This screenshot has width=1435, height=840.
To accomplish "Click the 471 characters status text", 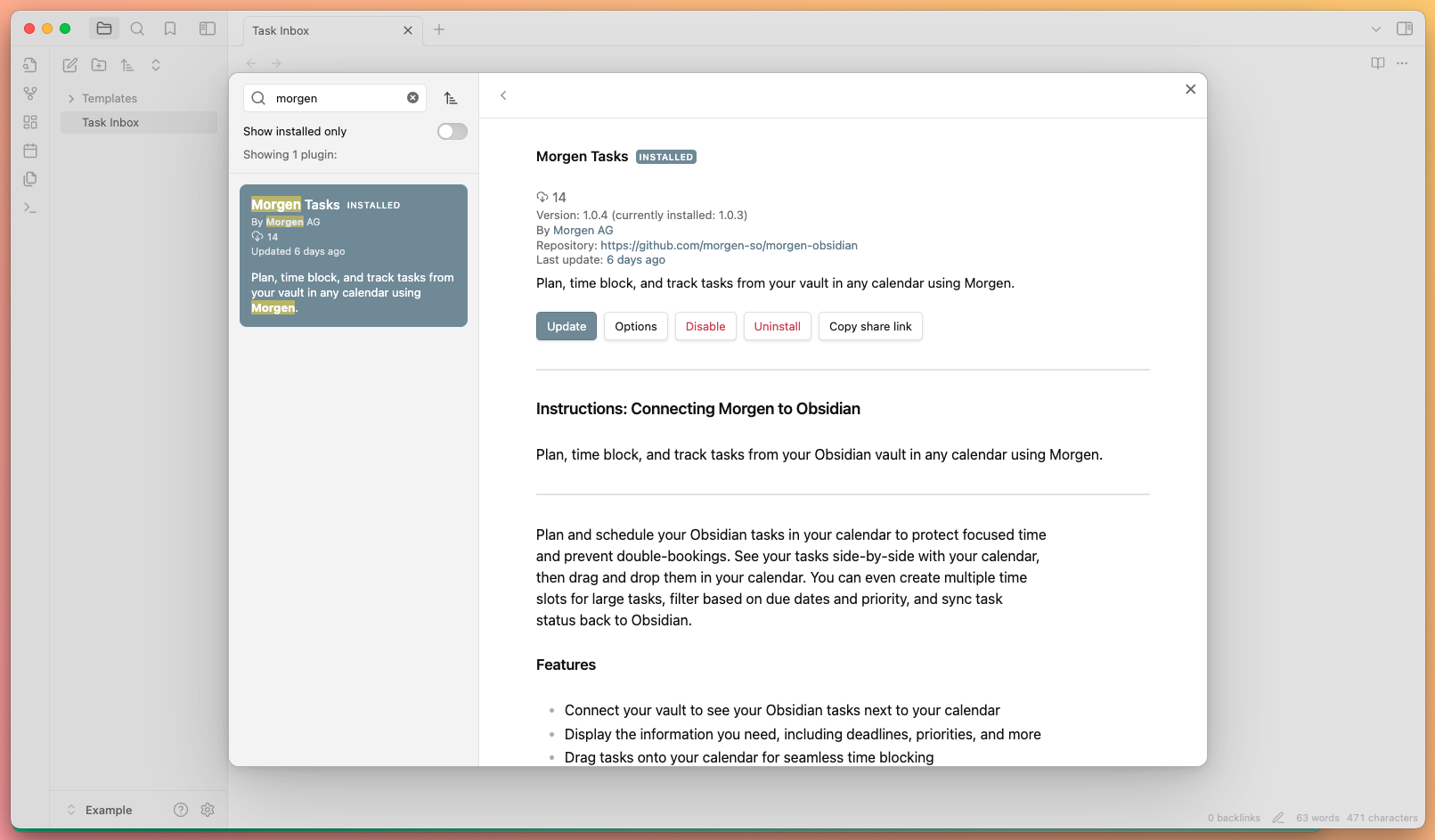I will point(1382,818).
